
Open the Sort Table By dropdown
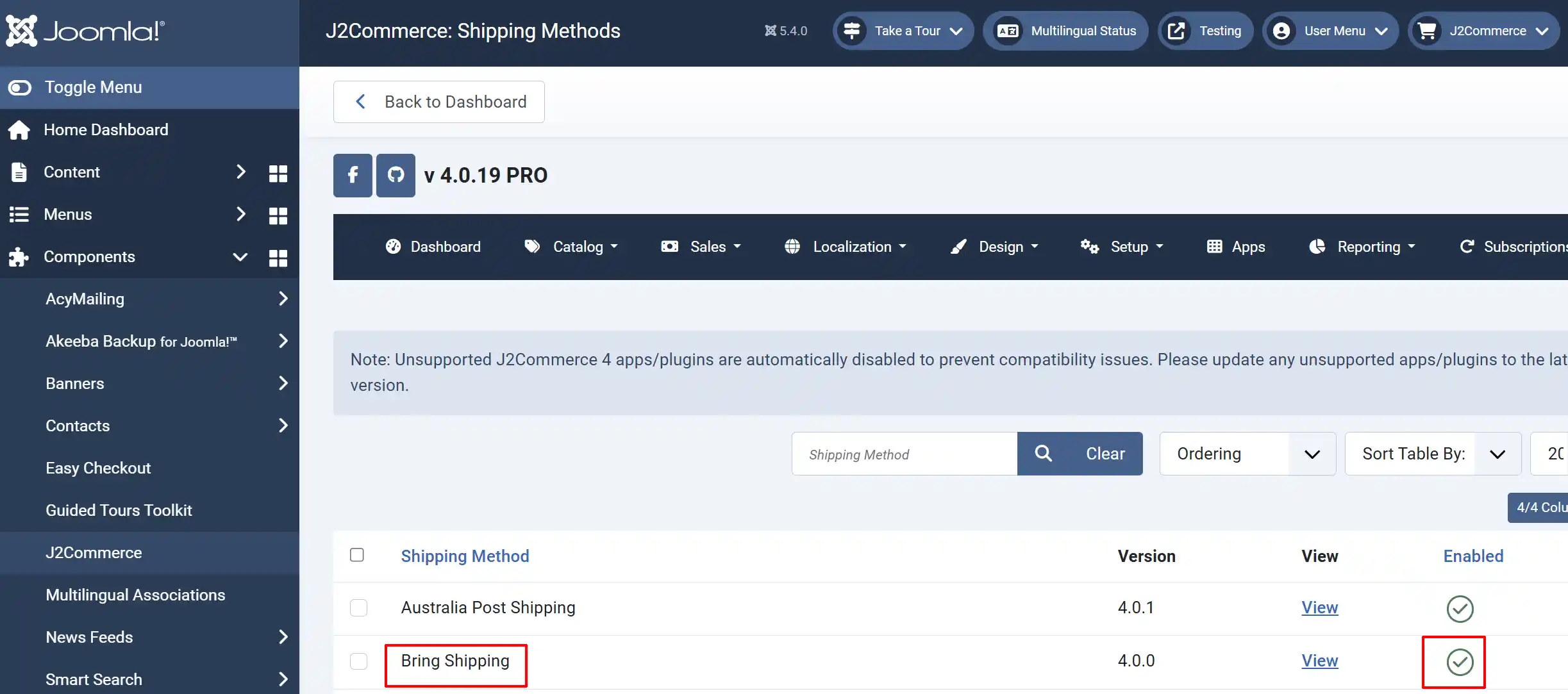point(1433,454)
